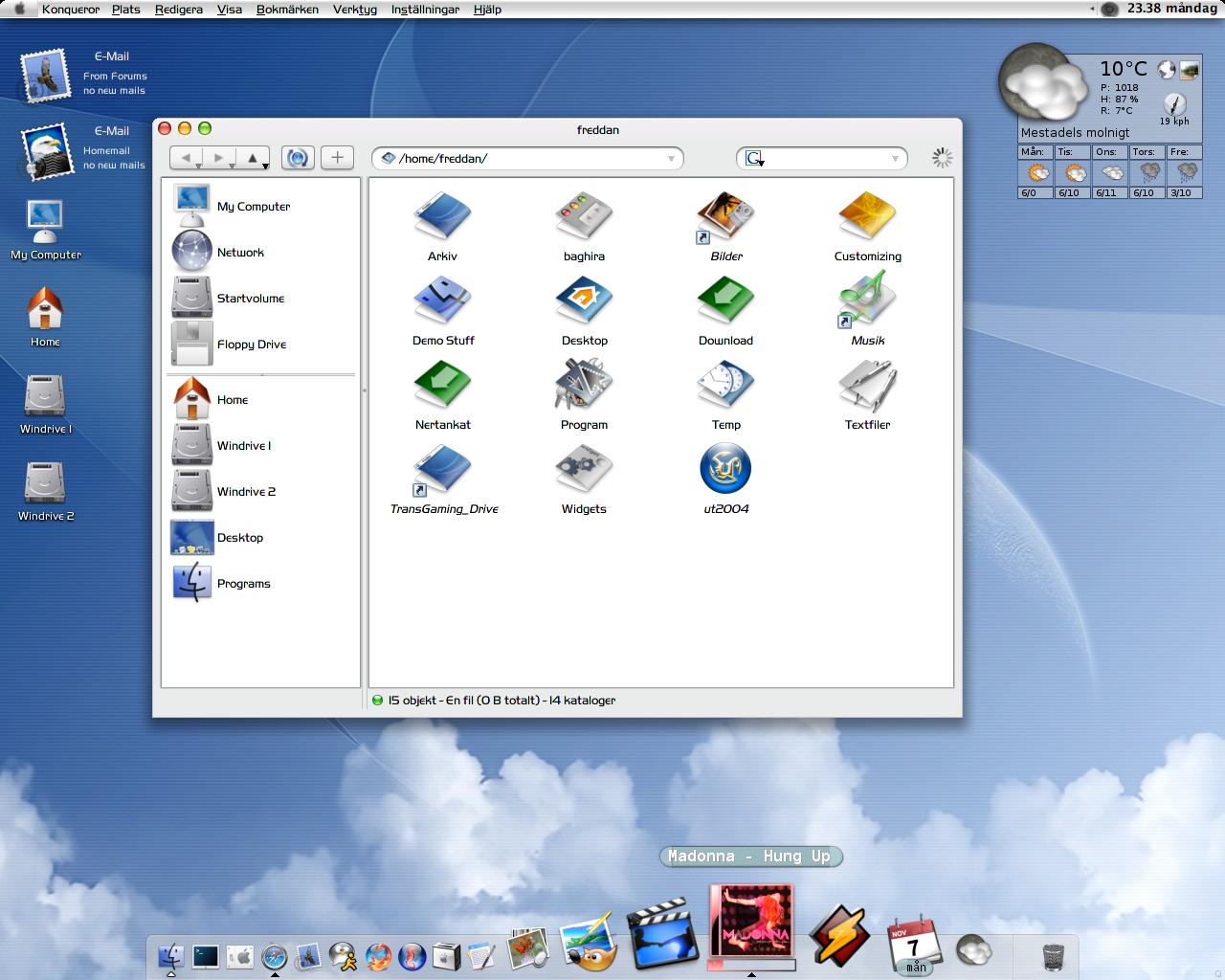This screenshot has width=1225, height=980.
Task: Go up one directory level
Action: pos(253,158)
